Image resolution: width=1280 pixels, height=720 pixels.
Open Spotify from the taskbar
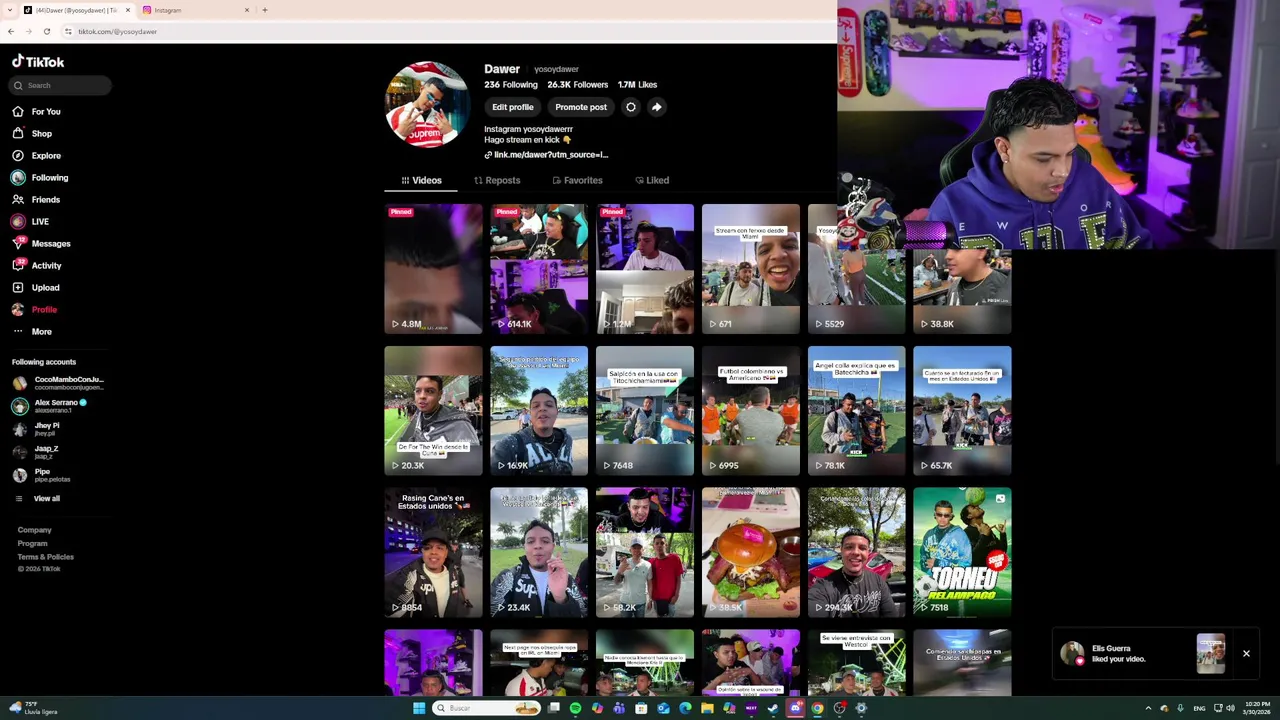tap(575, 708)
